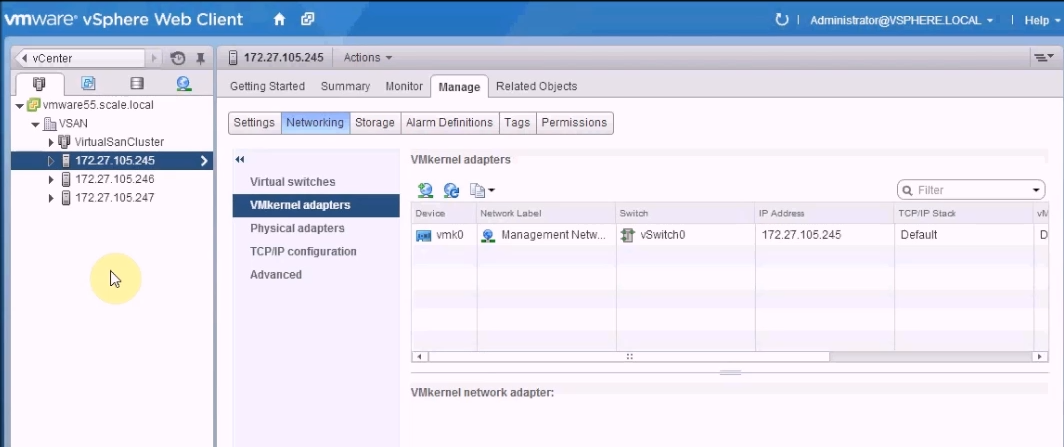Open the Related Objects tab
1064x447 pixels.
536,86
